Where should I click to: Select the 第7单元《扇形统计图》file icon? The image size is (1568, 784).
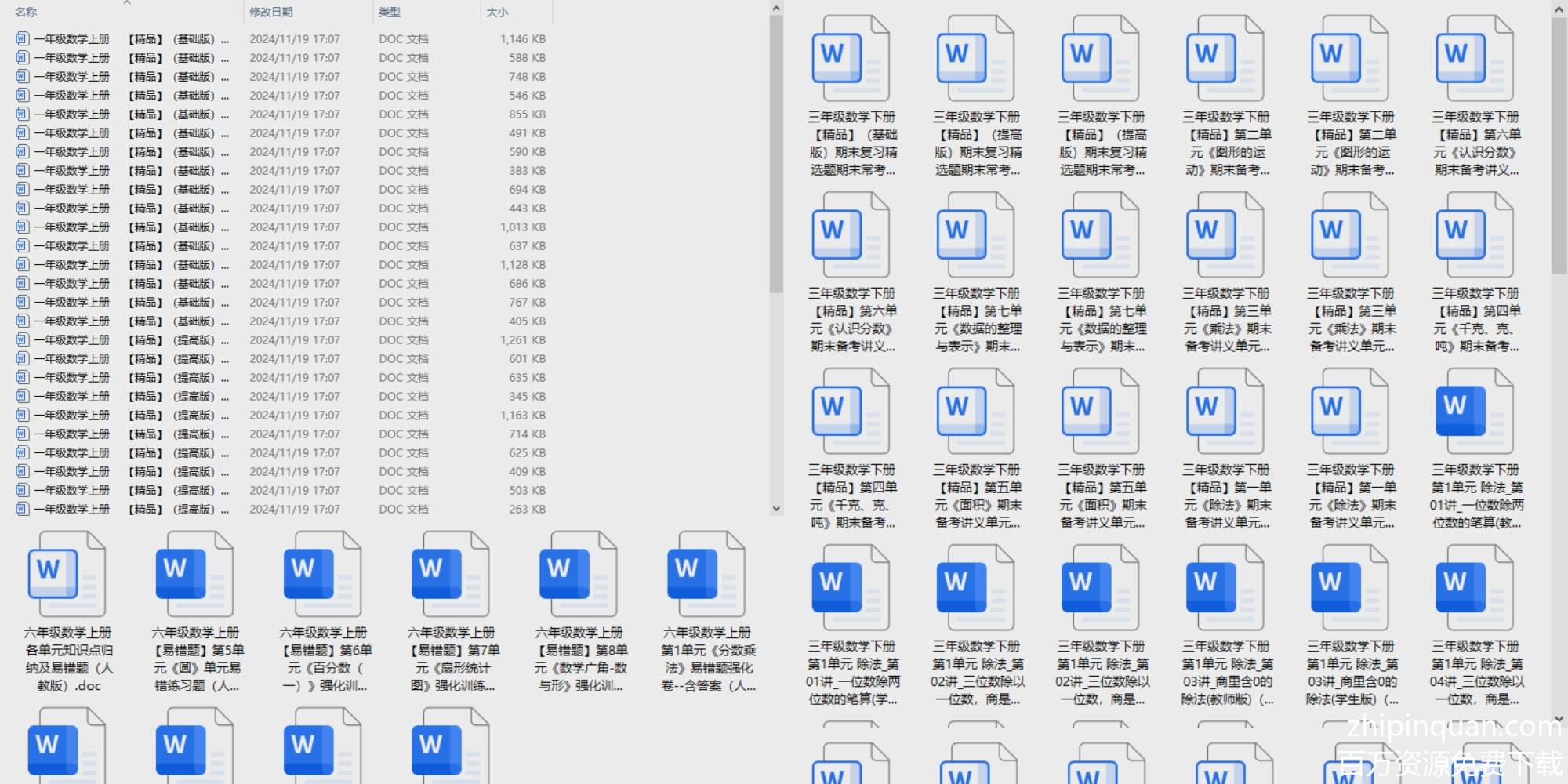pos(450,574)
